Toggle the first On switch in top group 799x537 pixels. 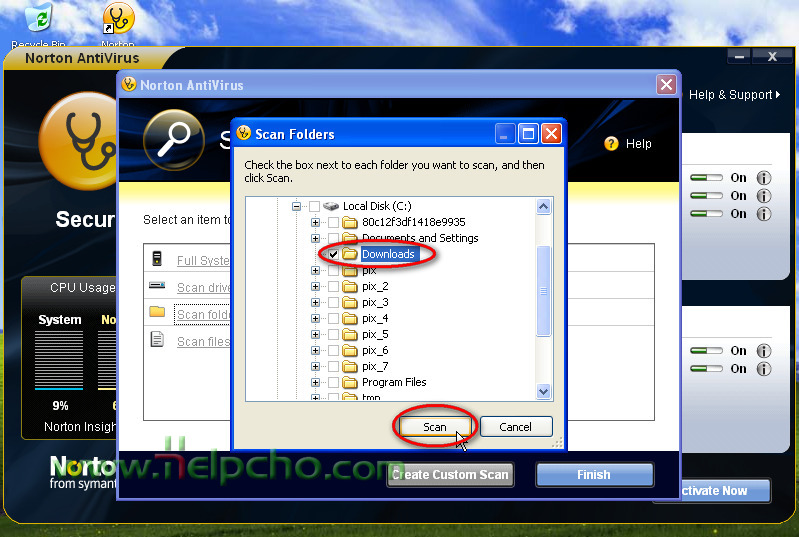(x=706, y=178)
